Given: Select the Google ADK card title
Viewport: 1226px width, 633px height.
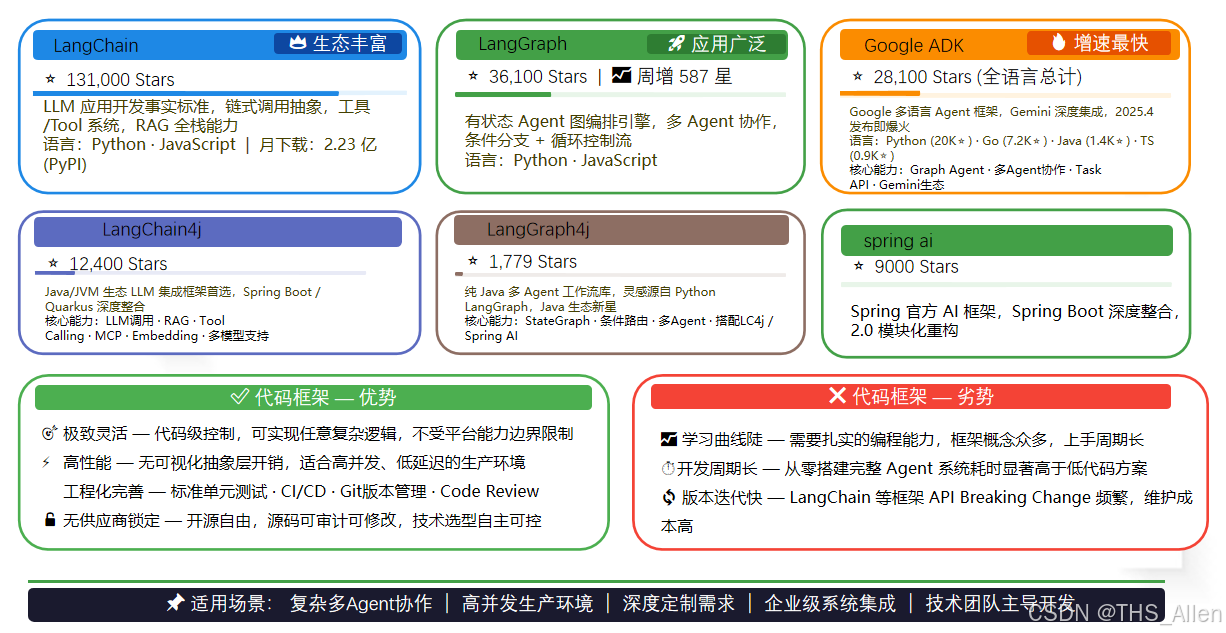Looking at the screenshot, I should [914, 45].
